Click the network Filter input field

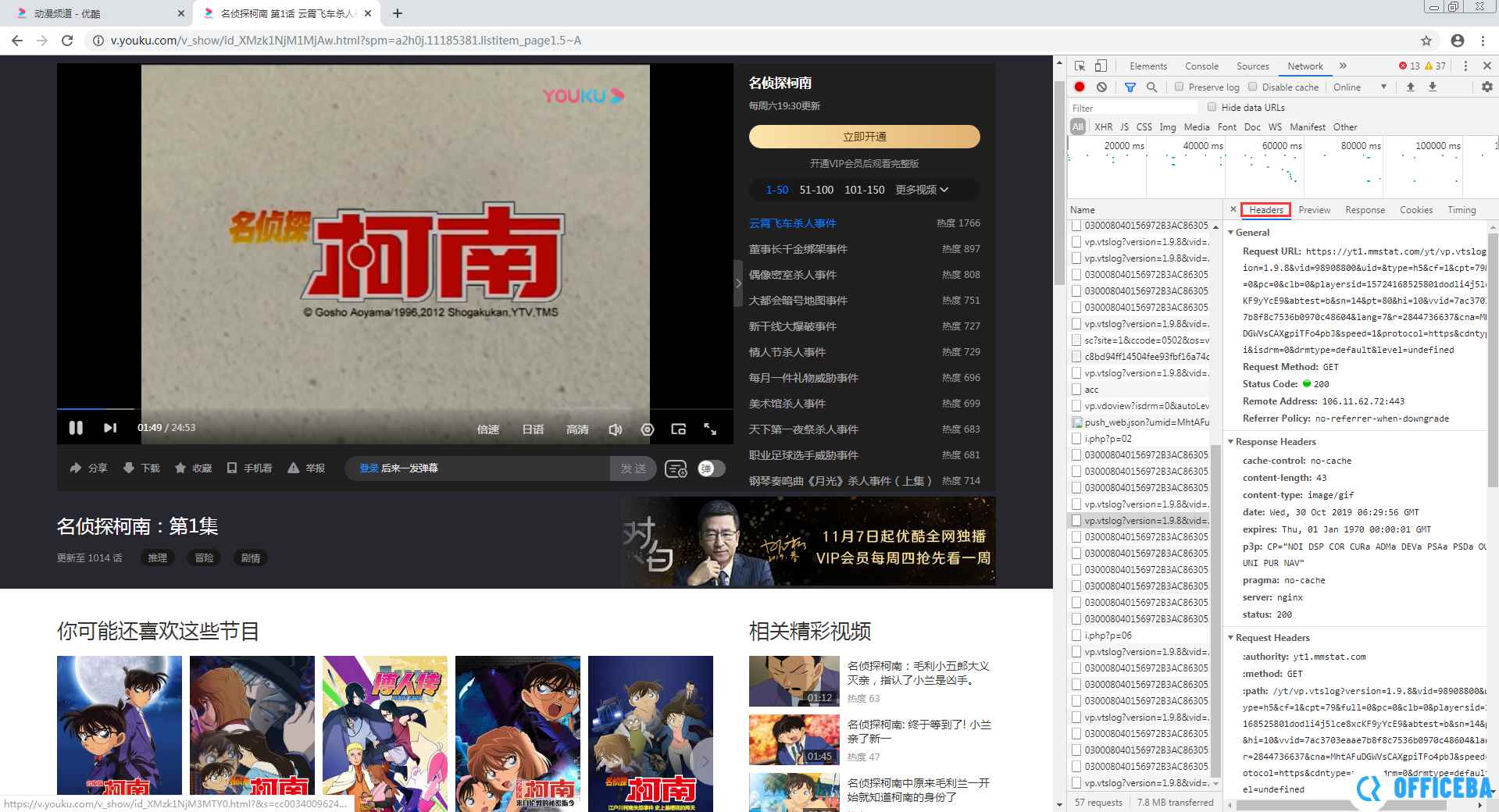click(x=1133, y=108)
